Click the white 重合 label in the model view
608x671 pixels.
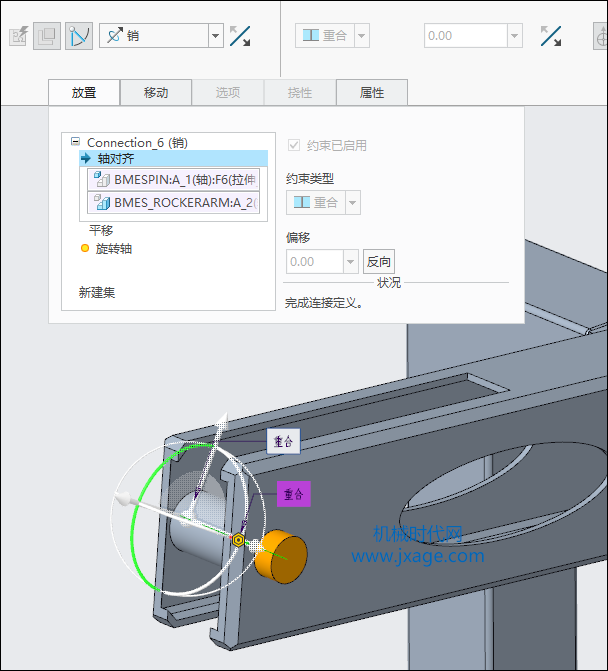click(x=283, y=441)
